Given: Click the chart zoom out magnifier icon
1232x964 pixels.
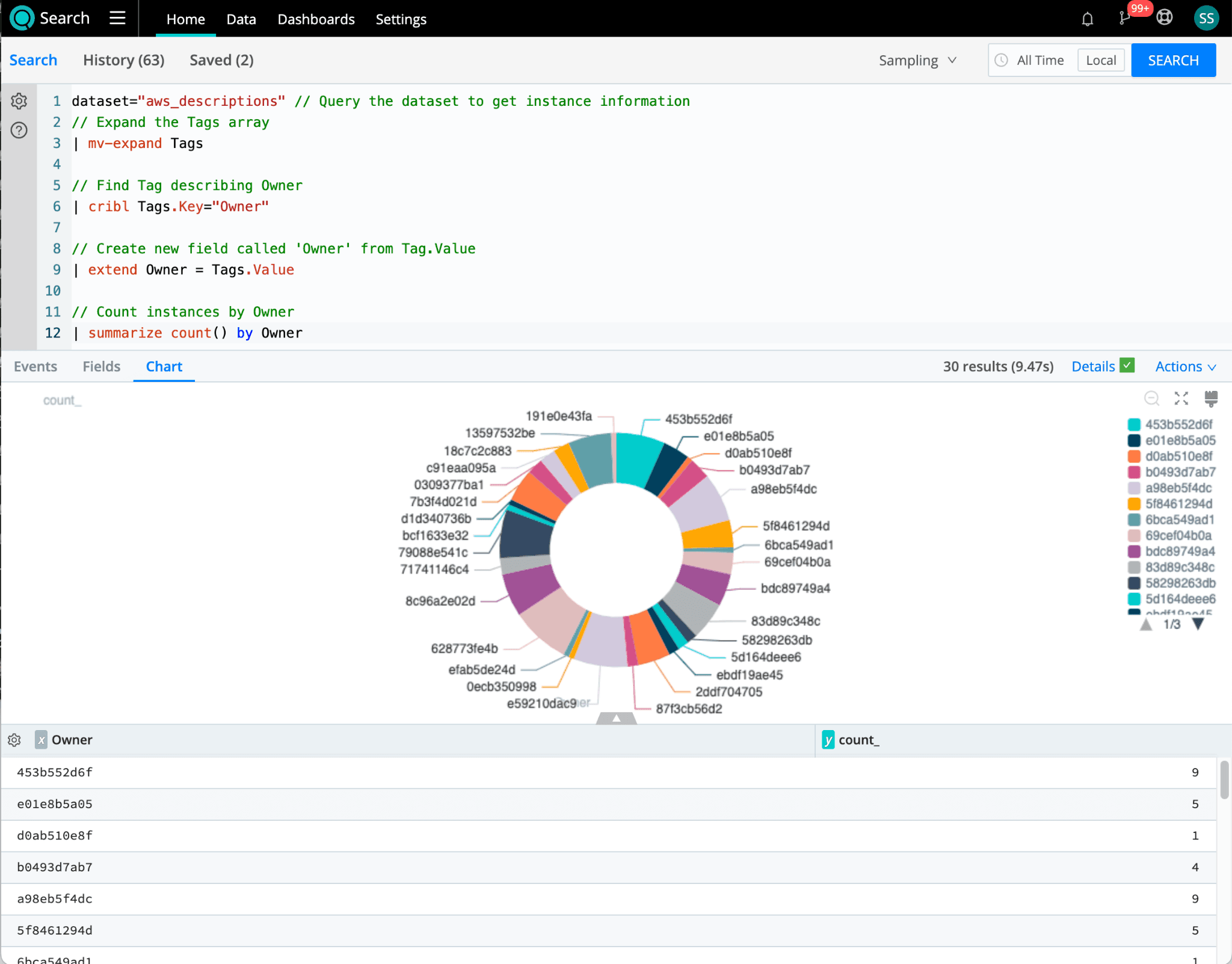Looking at the screenshot, I should point(1151,398).
